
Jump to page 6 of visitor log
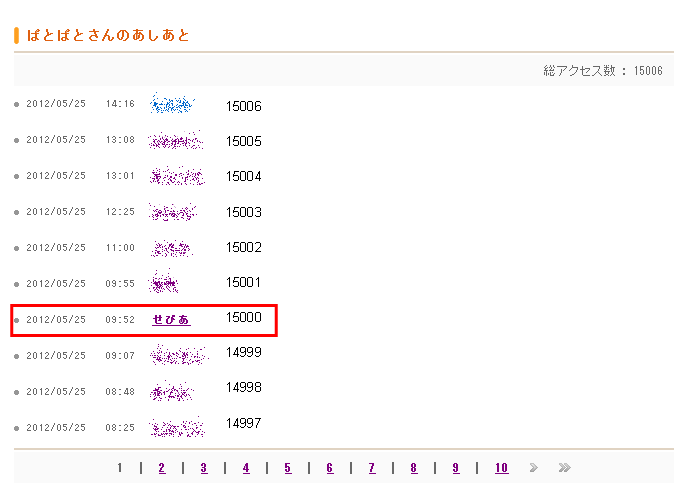[x=329, y=467]
